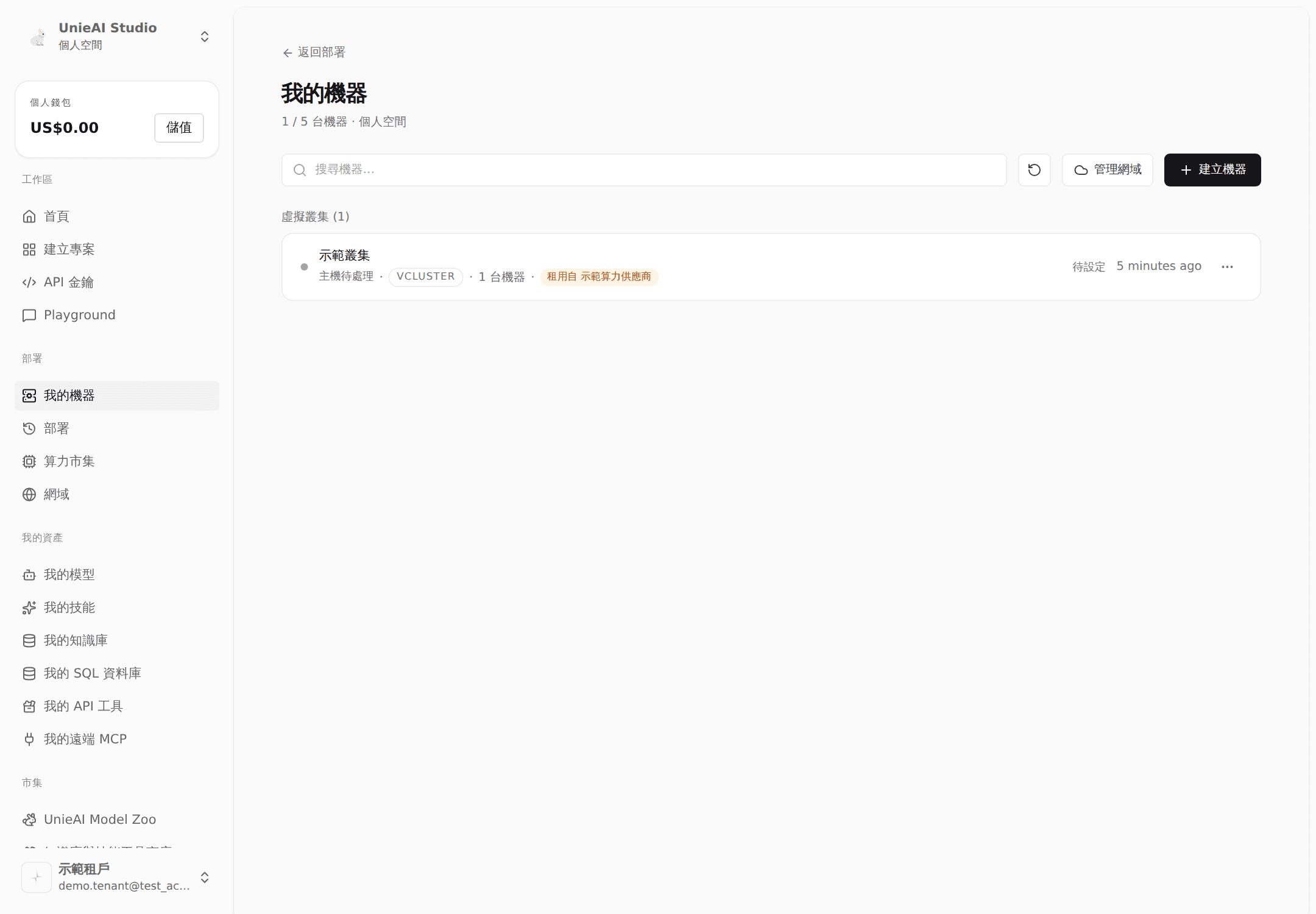Click the 5 minutes ago timestamp
Viewport: 1316px width, 914px height.
pos(1159,266)
